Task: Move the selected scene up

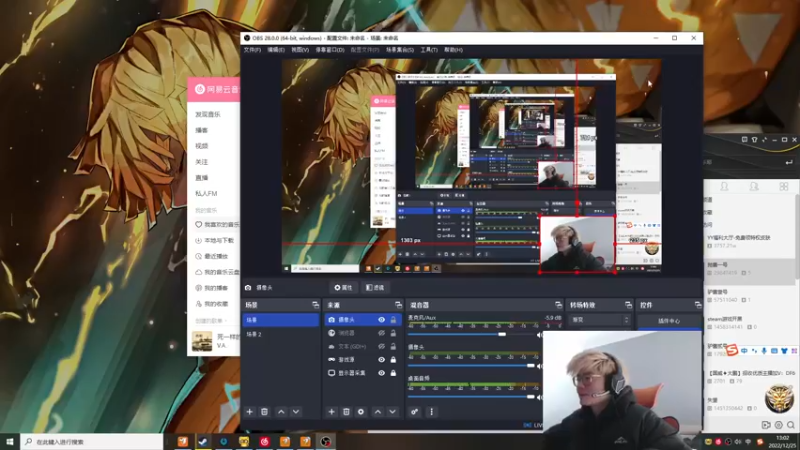Action: point(281,412)
